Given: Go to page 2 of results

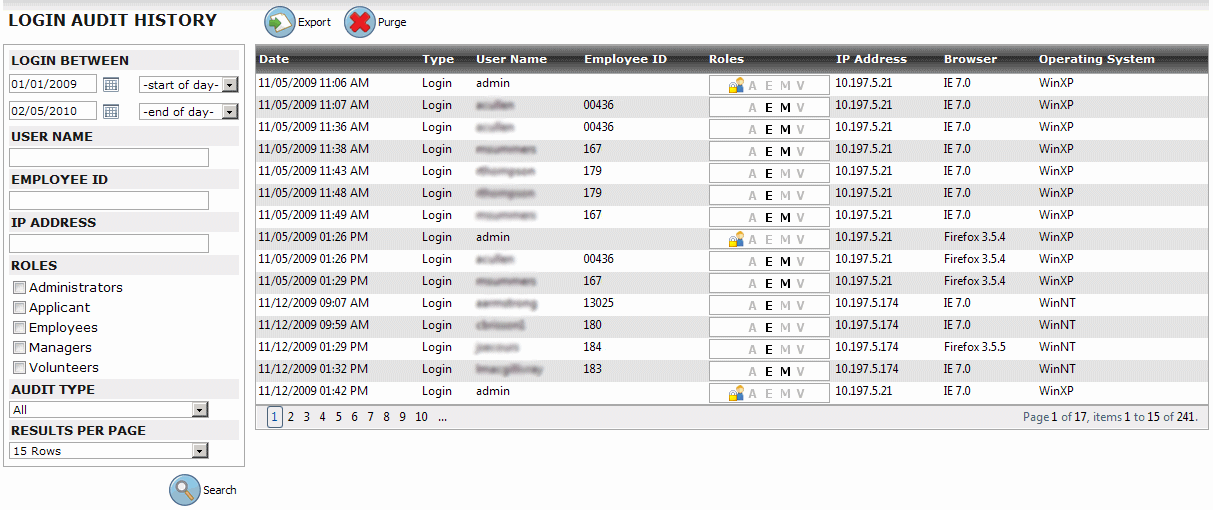Looking at the screenshot, I should [291, 417].
